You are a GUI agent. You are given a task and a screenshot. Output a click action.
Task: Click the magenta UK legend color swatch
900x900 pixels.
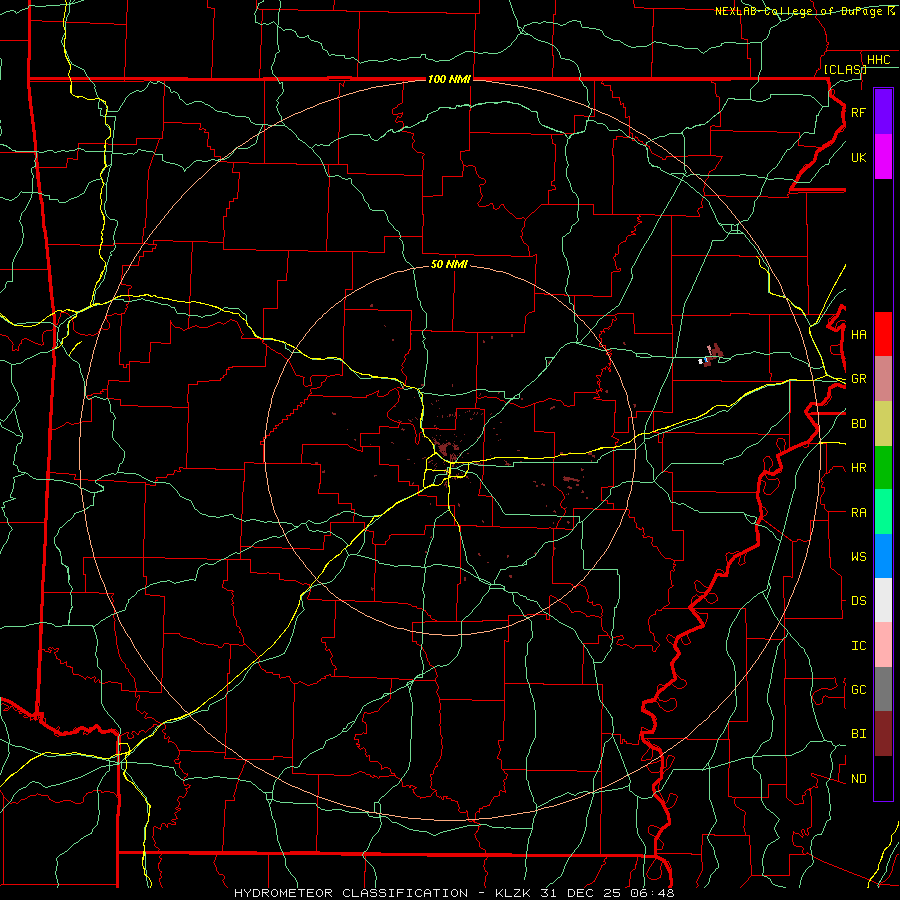[883, 157]
